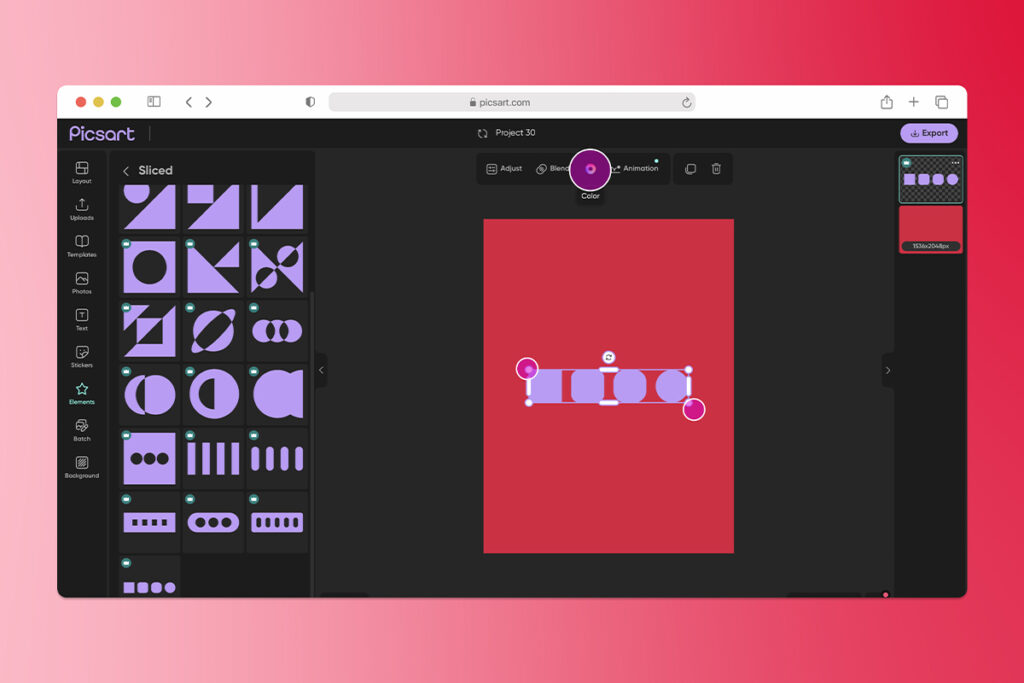Open the Uploads panel
The width and height of the screenshot is (1024, 683).
coord(82,209)
